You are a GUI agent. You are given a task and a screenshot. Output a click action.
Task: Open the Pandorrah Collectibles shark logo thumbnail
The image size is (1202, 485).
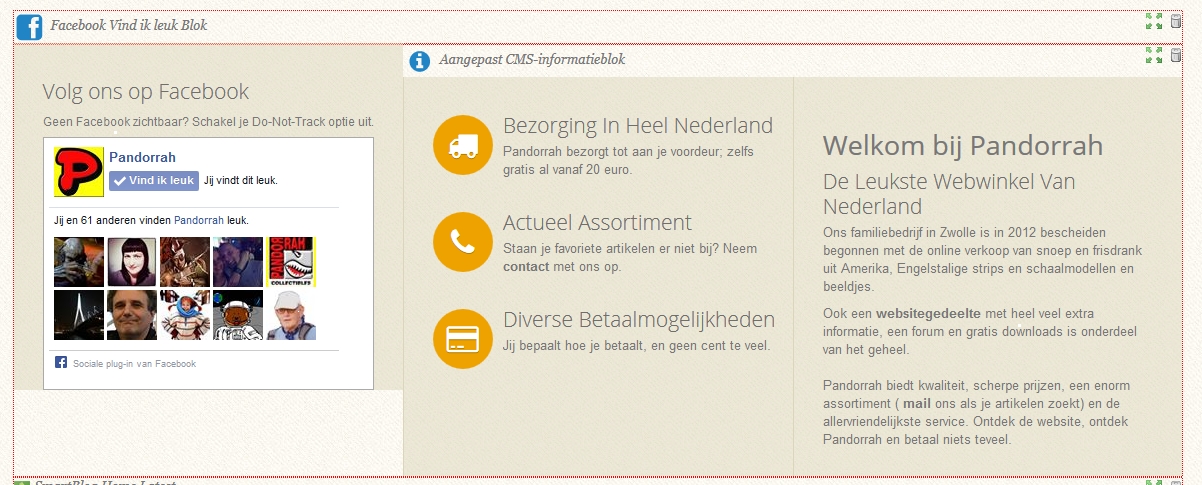pyautogui.click(x=291, y=262)
